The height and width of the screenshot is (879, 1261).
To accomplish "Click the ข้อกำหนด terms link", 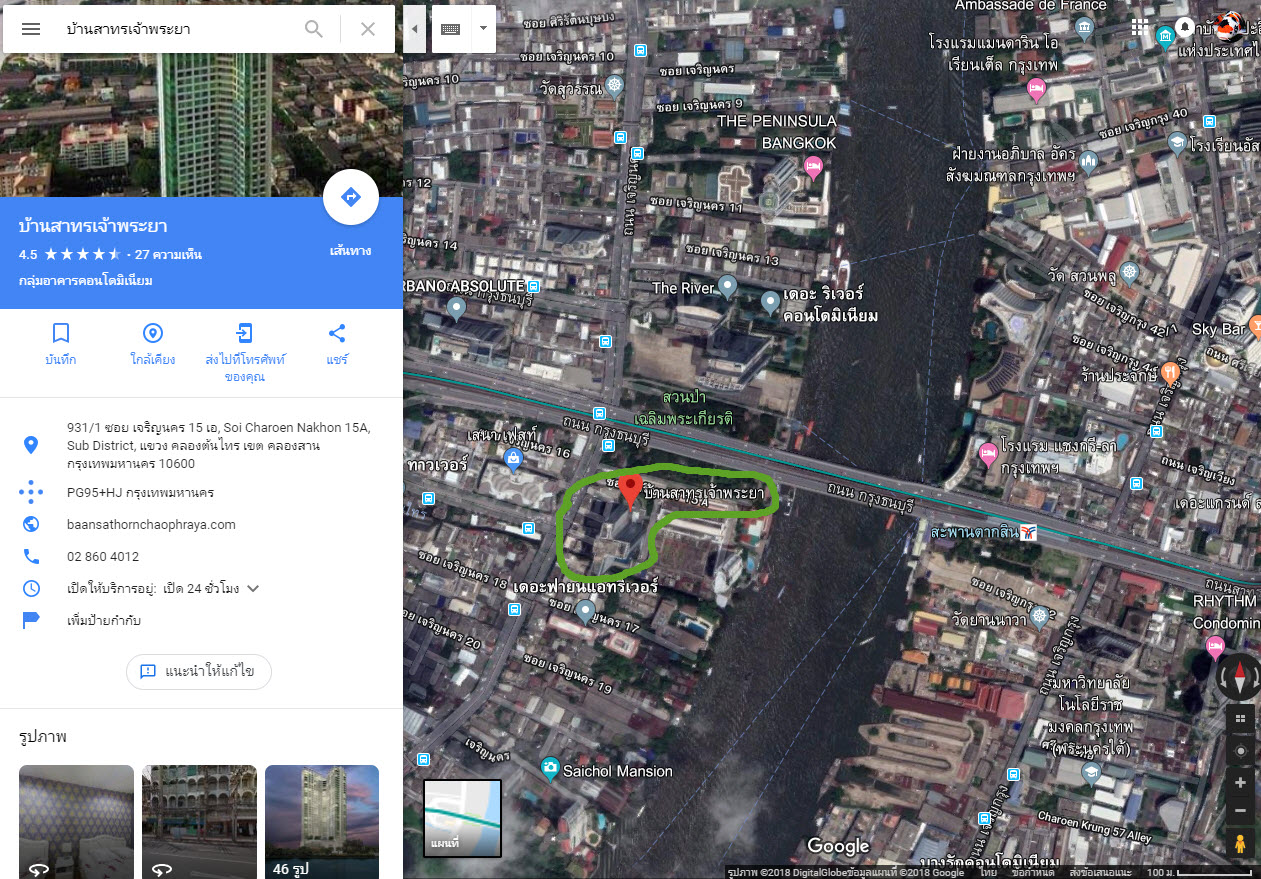I will pyautogui.click(x=1032, y=873).
